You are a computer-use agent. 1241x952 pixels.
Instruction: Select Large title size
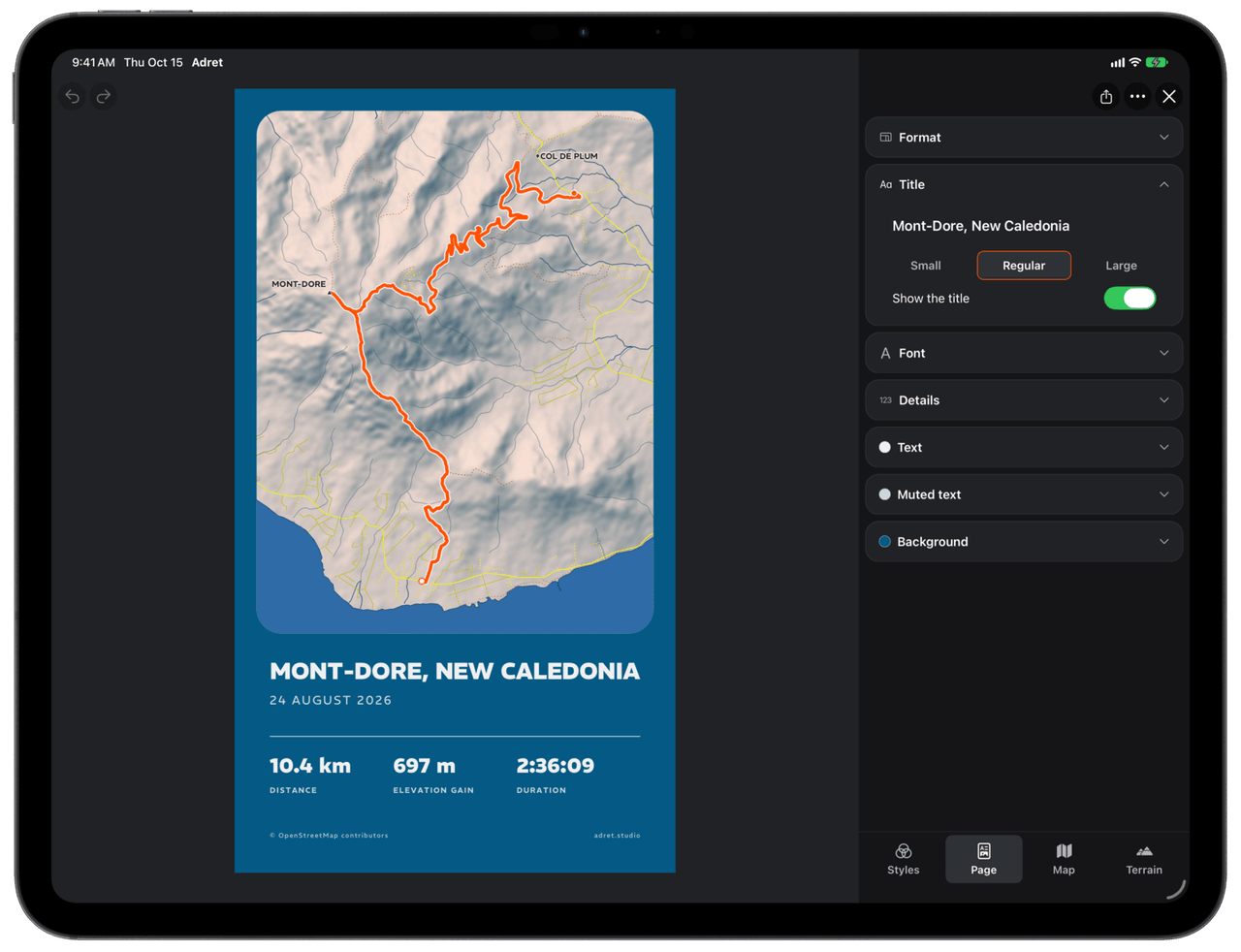(x=1121, y=266)
